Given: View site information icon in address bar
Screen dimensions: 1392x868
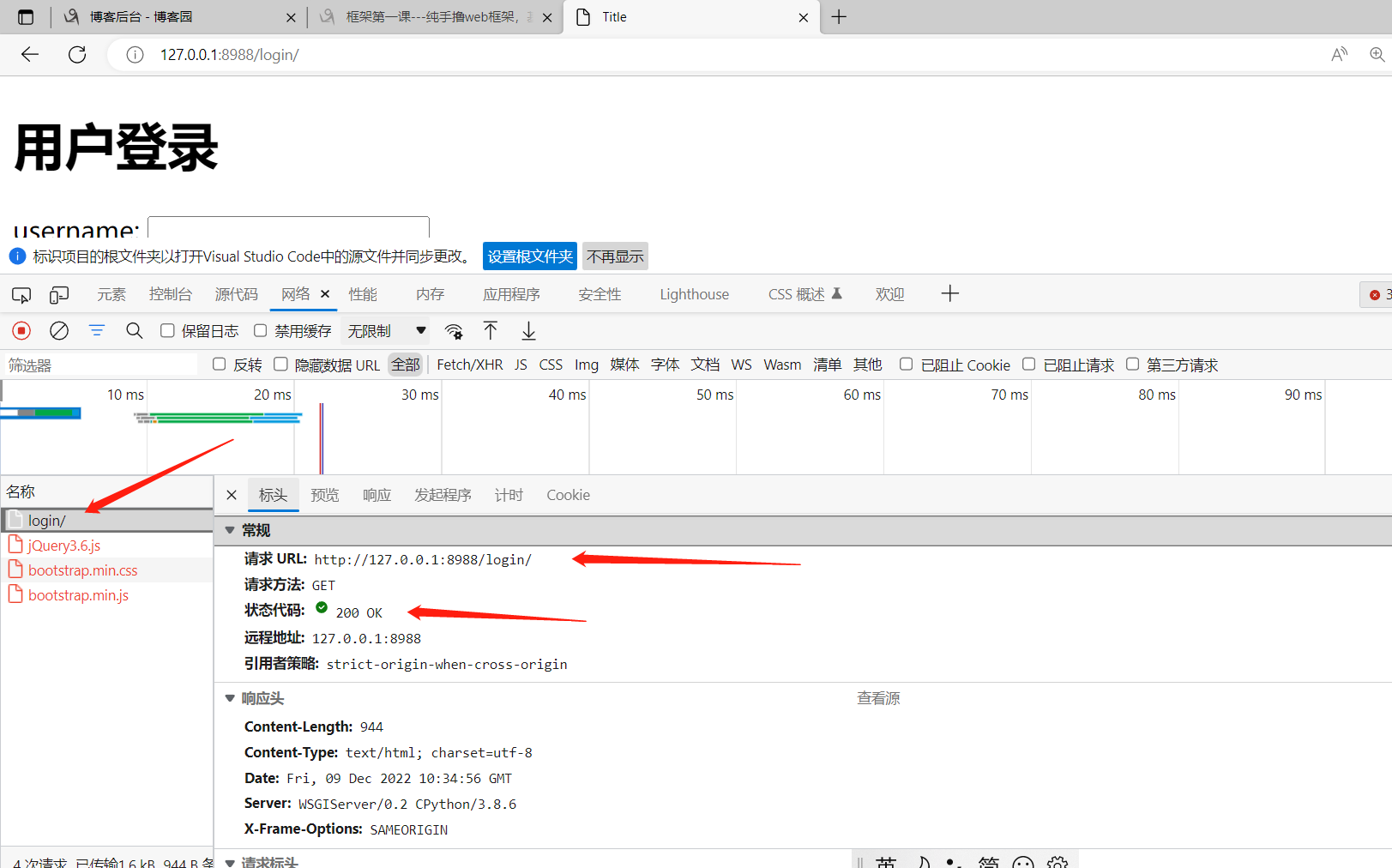Looking at the screenshot, I should coord(135,55).
